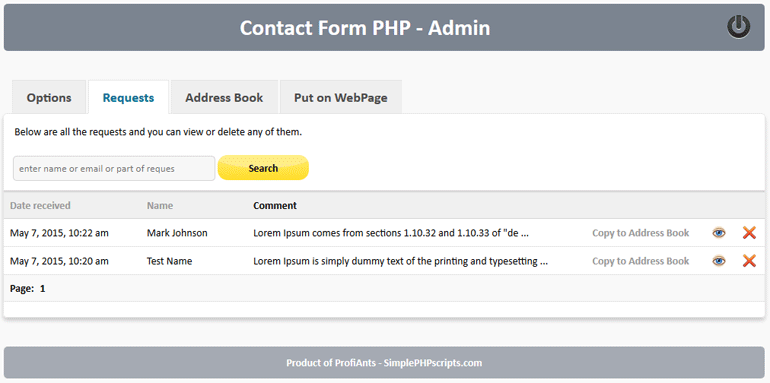Open the SimplePHPscripts.com footer link

pyautogui.click(x=433, y=363)
